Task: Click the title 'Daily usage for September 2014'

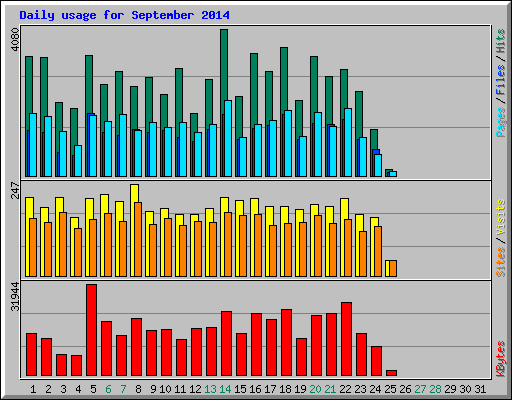Action: [x=124, y=15]
